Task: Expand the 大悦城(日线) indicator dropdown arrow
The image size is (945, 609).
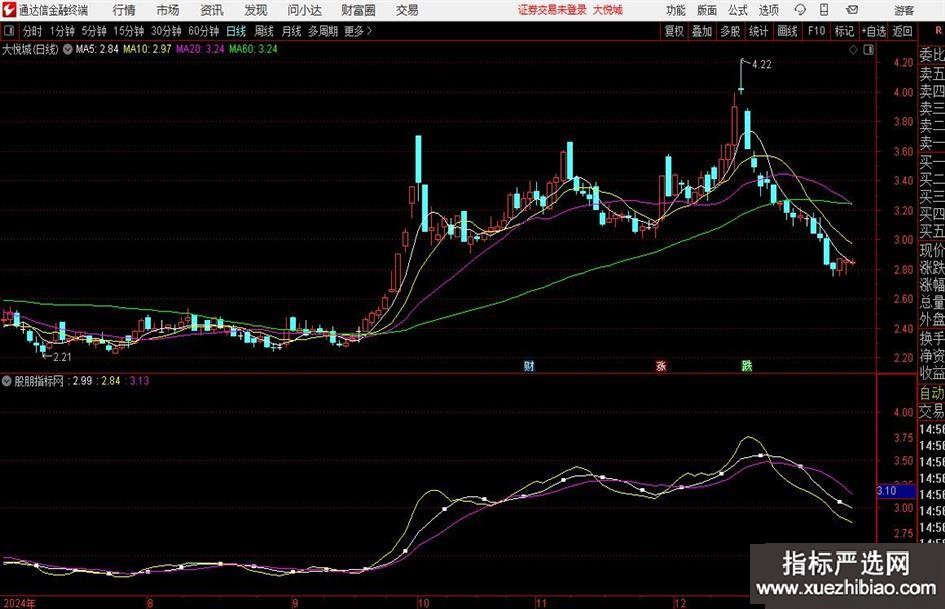Action: (x=68, y=49)
